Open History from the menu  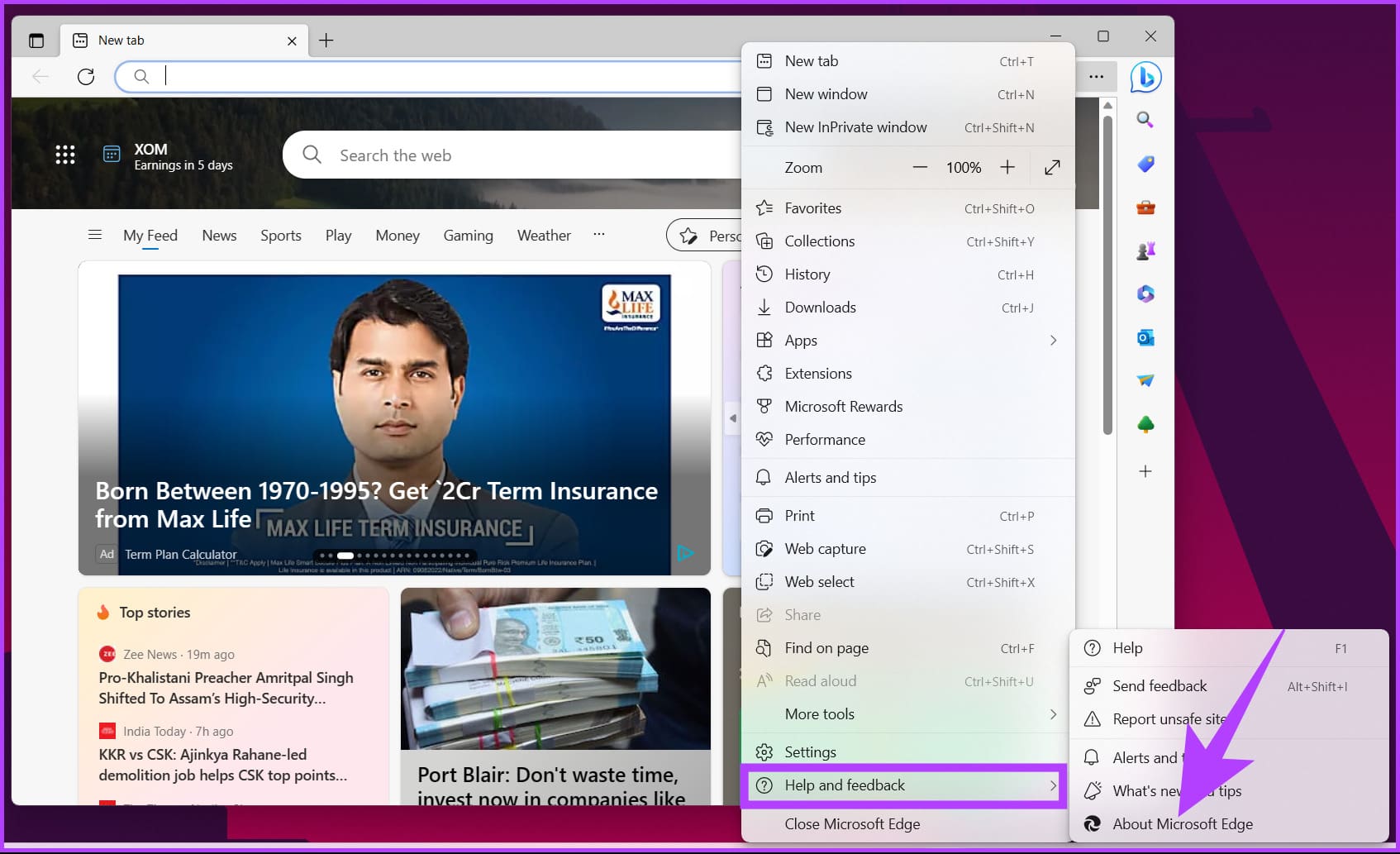[908, 274]
